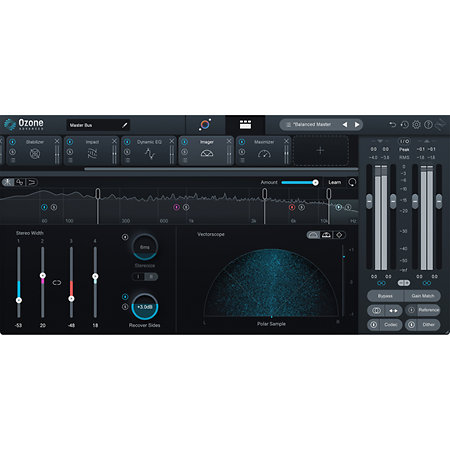This screenshot has width=450, height=450.
Task: Toggle power on the Impact module
Action: pos(70,142)
